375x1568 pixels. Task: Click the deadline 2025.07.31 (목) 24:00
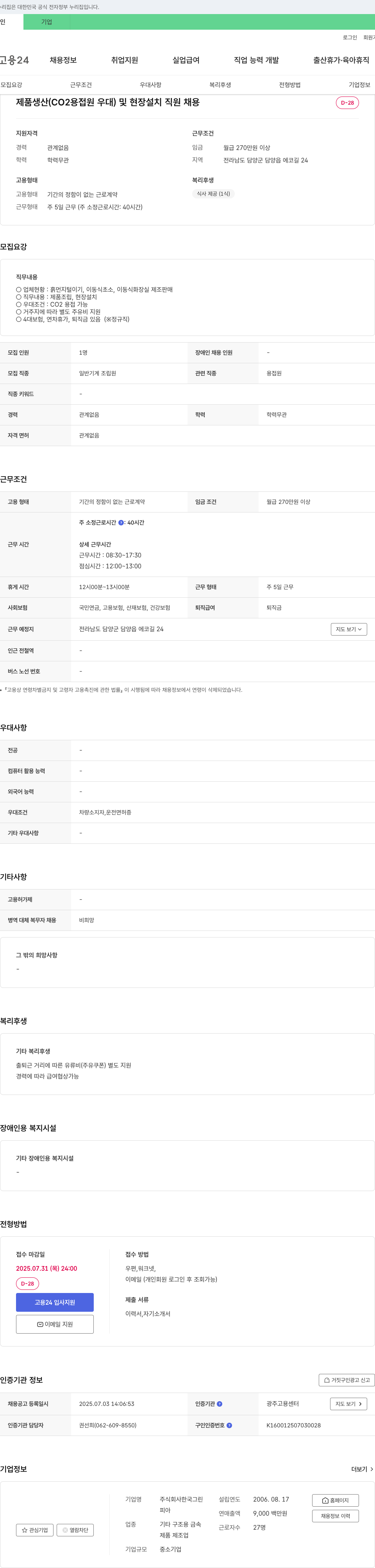46,1269
